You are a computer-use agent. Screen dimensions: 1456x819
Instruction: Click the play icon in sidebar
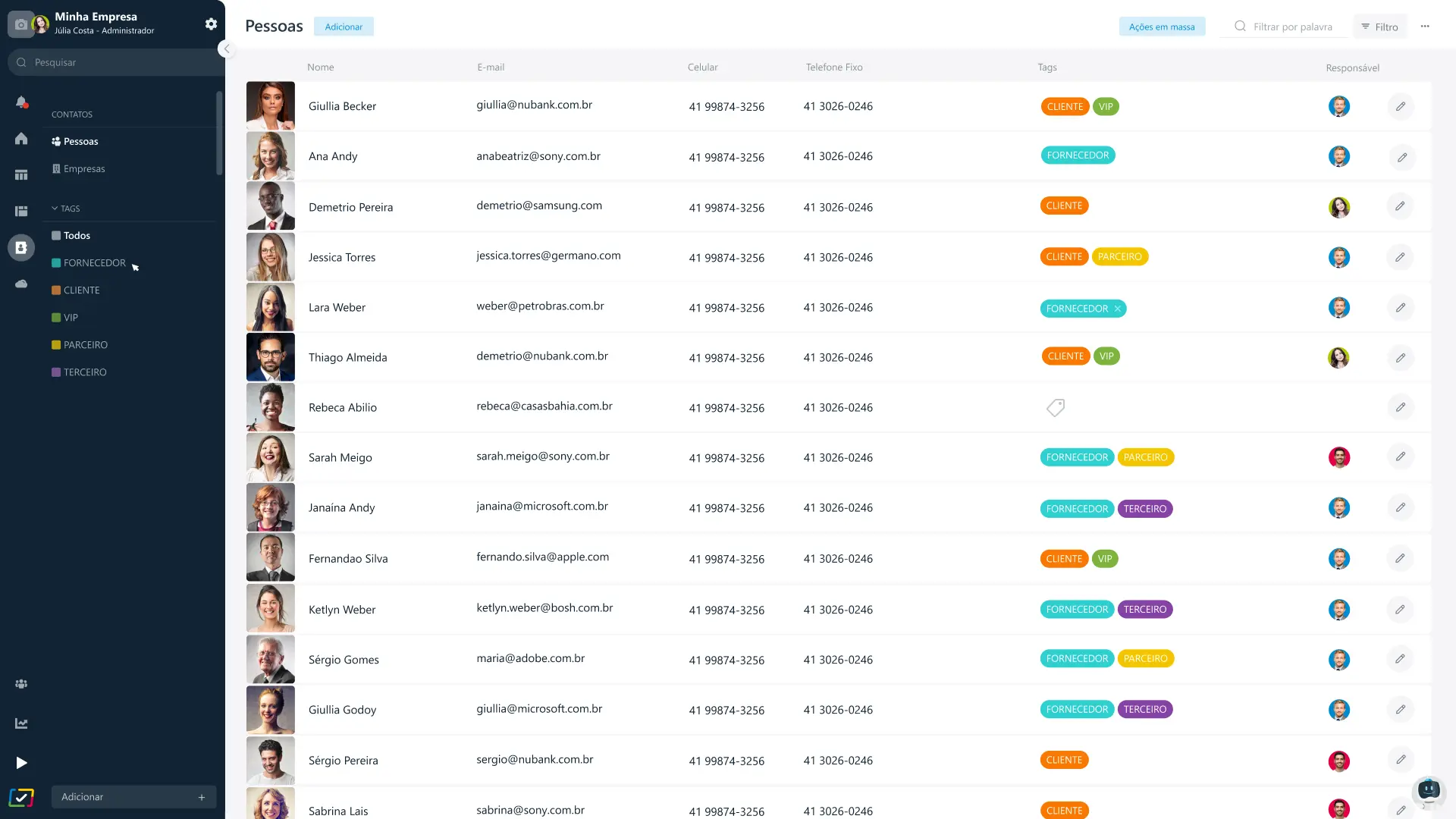(21, 763)
